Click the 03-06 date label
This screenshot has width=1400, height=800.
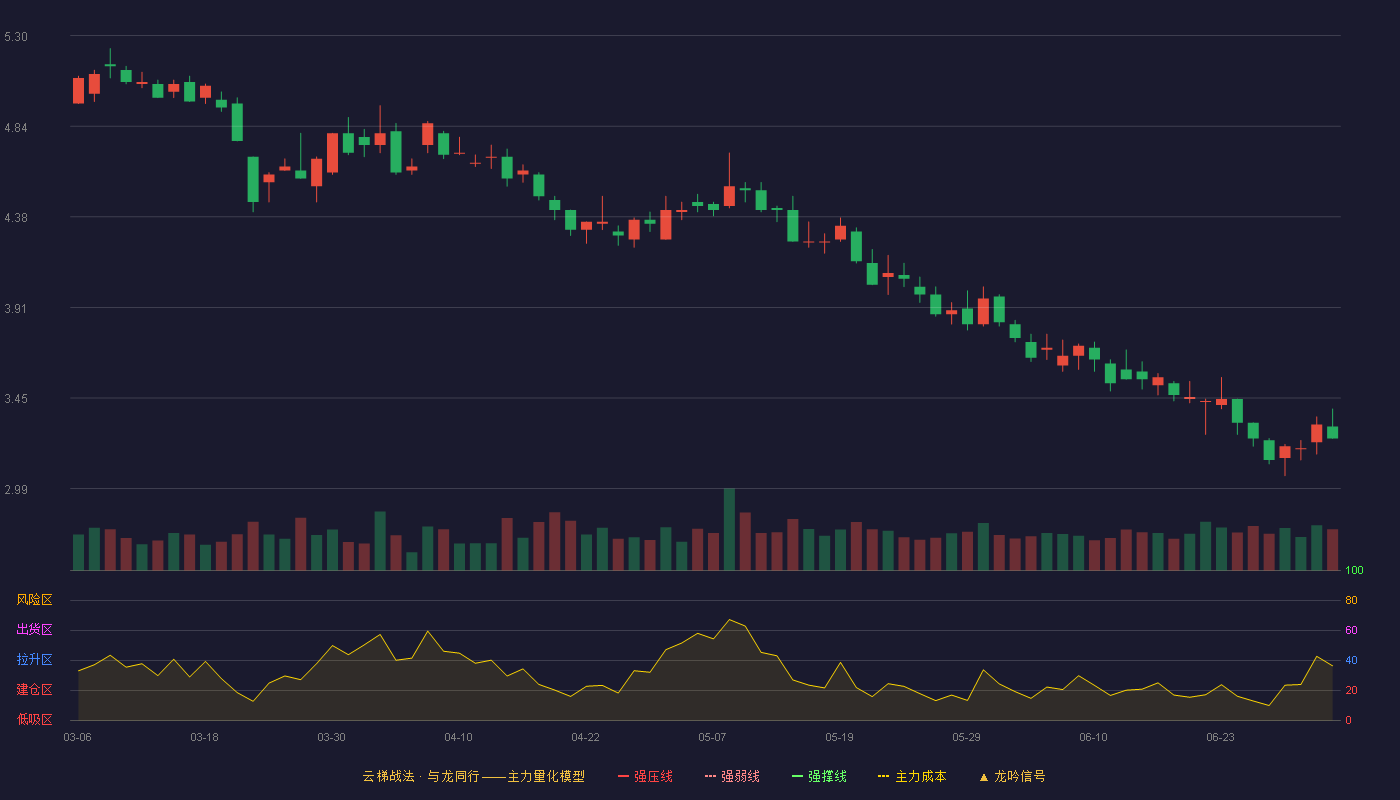[78, 737]
